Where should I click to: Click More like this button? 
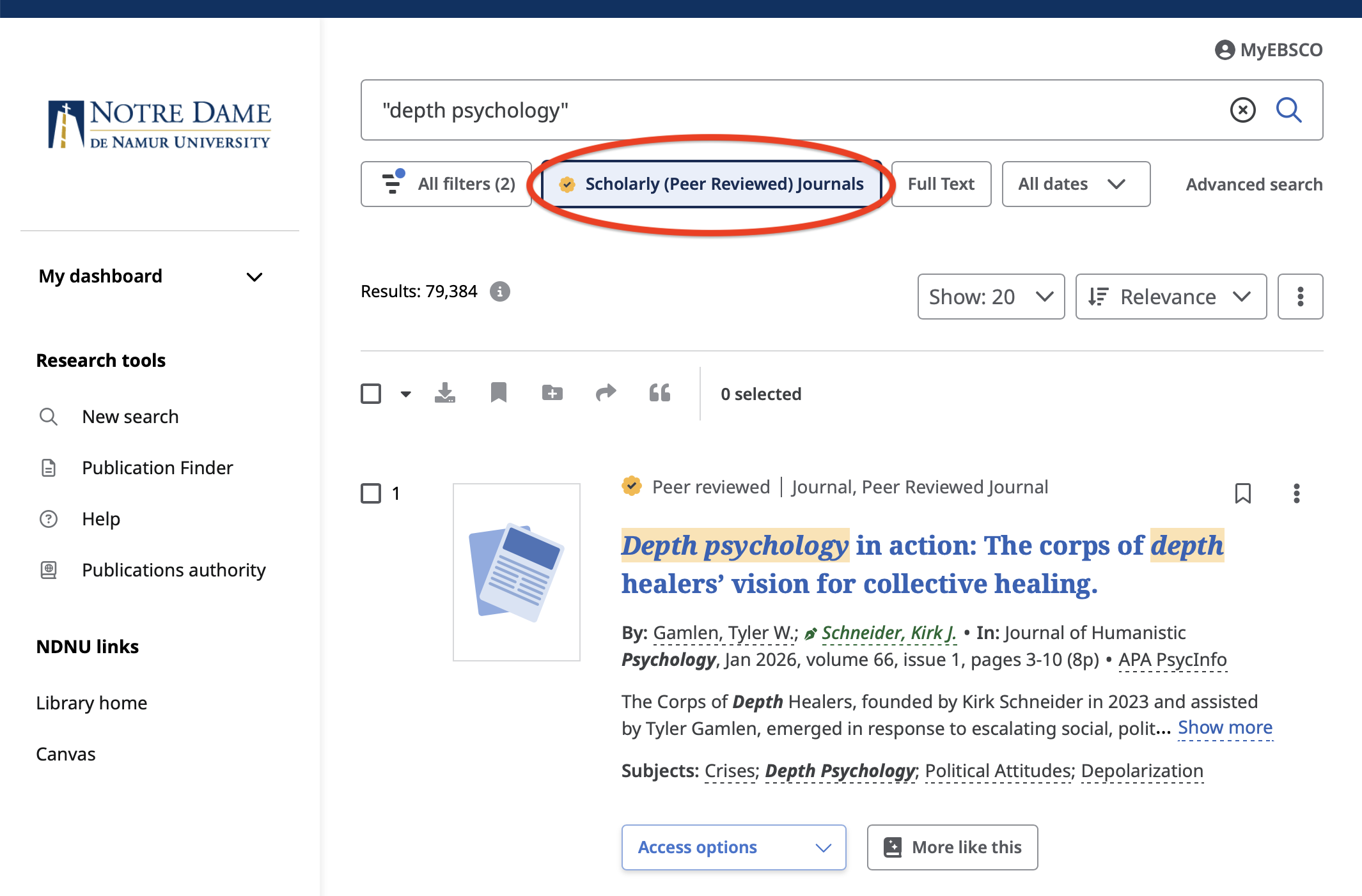[x=953, y=847]
